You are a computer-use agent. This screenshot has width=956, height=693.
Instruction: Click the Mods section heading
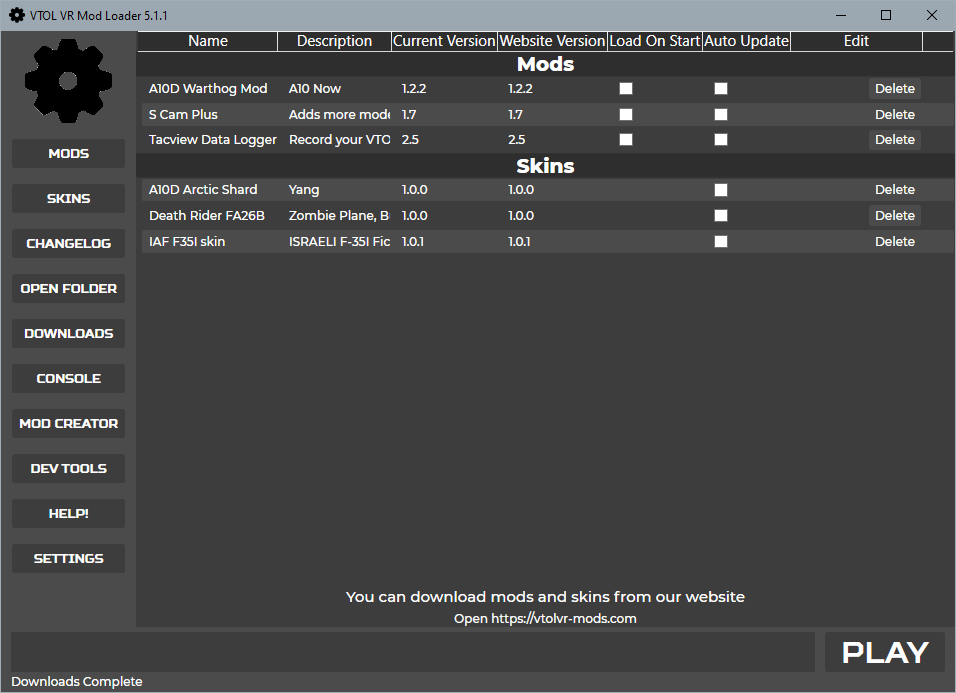(545, 65)
